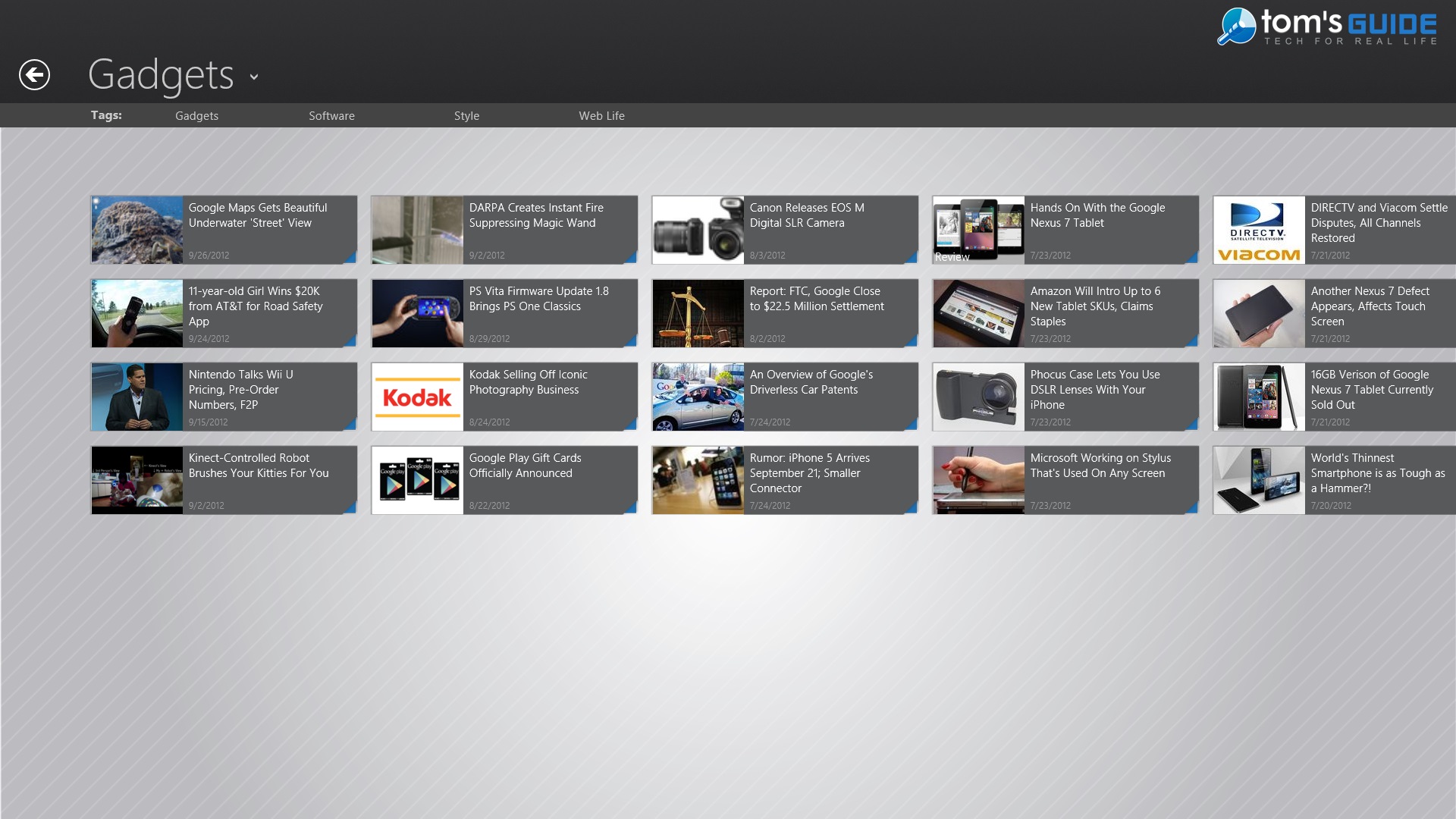Click the Gadgets page title

point(161,75)
